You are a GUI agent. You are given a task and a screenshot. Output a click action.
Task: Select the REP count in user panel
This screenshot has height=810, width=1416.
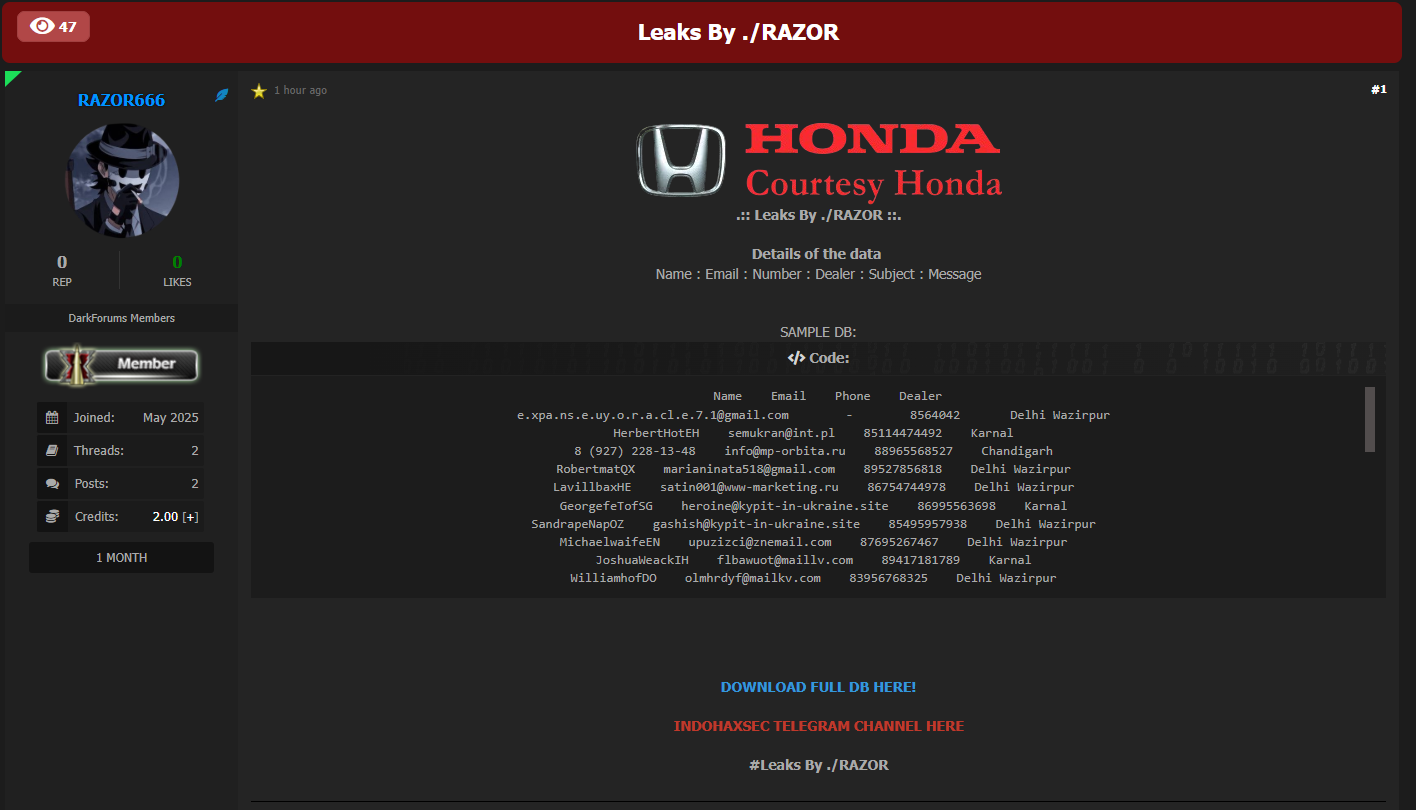(x=62, y=263)
